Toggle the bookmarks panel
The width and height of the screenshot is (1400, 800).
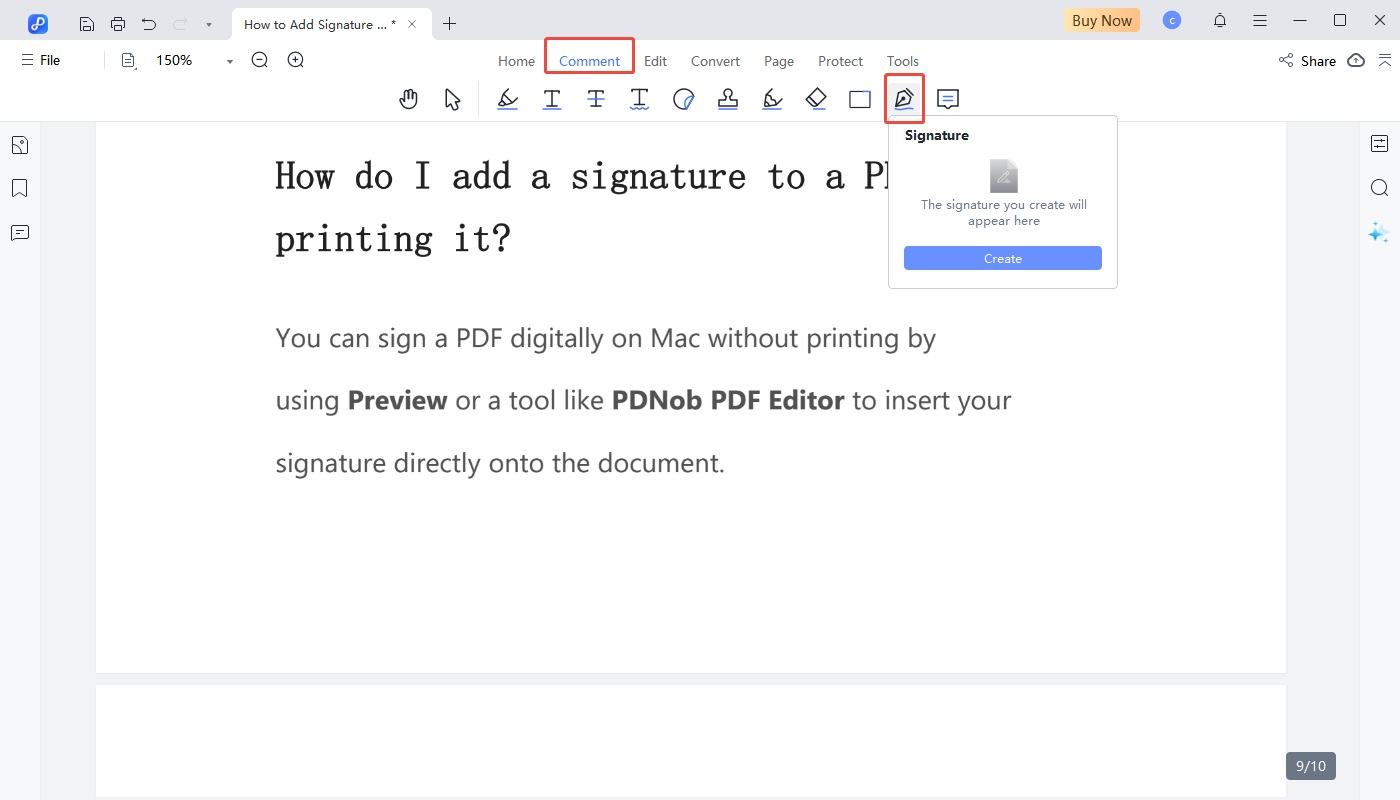pyautogui.click(x=19, y=187)
